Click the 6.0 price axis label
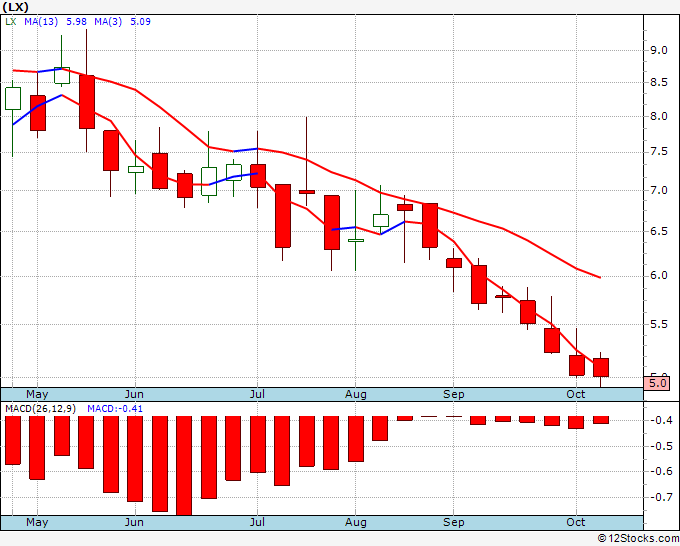 click(658, 276)
